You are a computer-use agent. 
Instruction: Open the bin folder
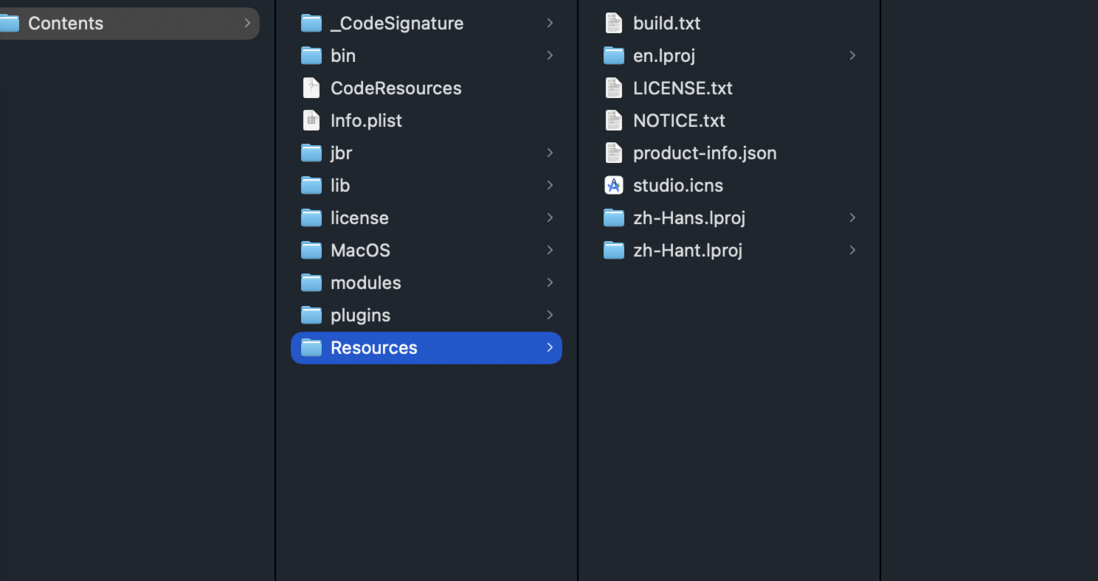coord(343,56)
